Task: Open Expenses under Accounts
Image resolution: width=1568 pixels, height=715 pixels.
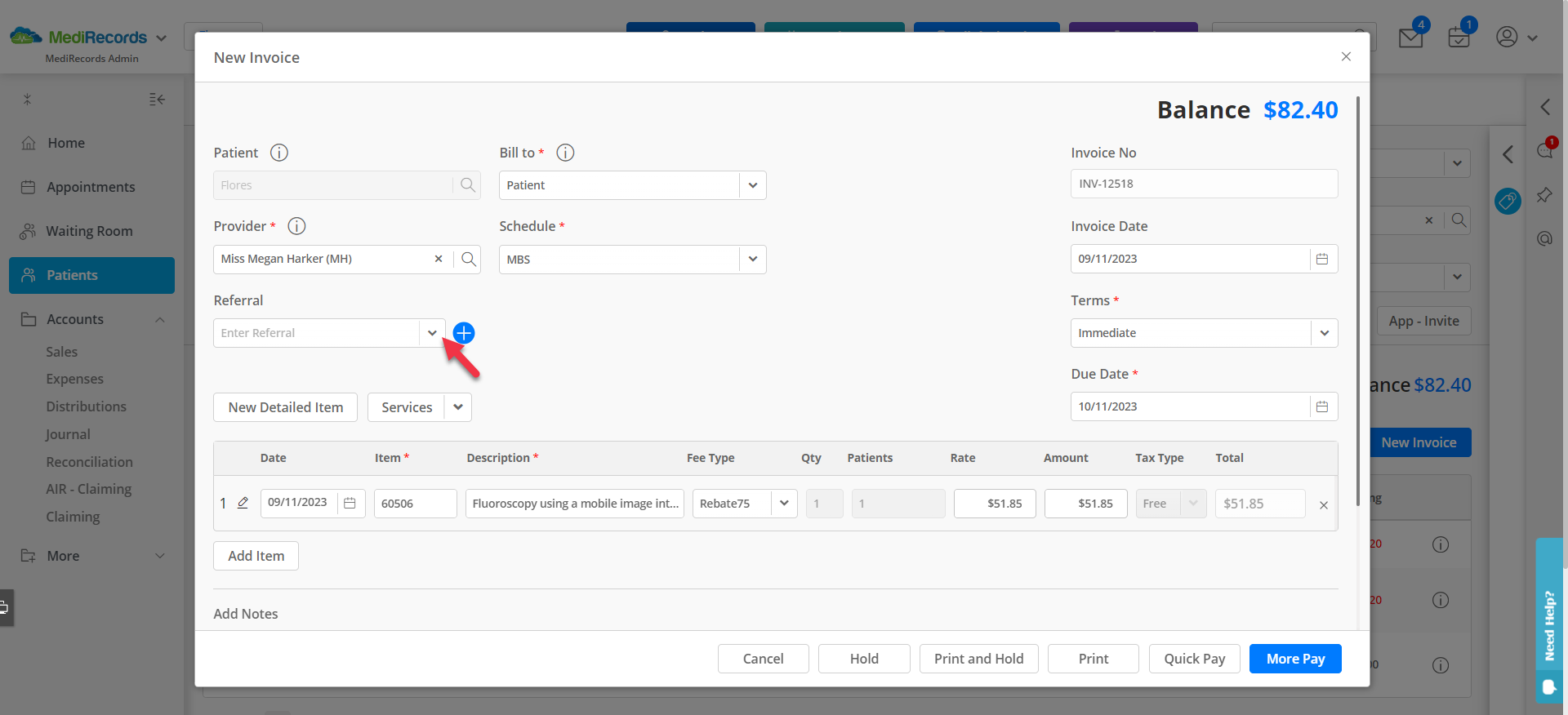Action: tap(75, 379)
